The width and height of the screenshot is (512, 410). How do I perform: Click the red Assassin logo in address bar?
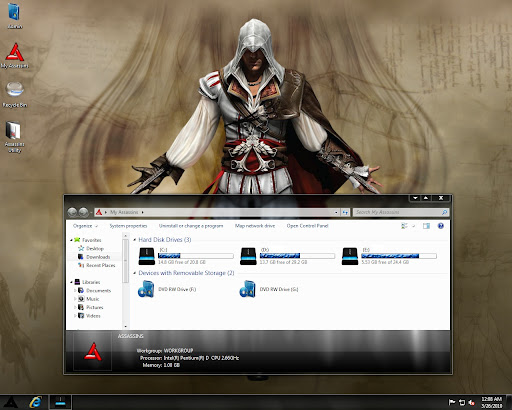coord(99,212)
